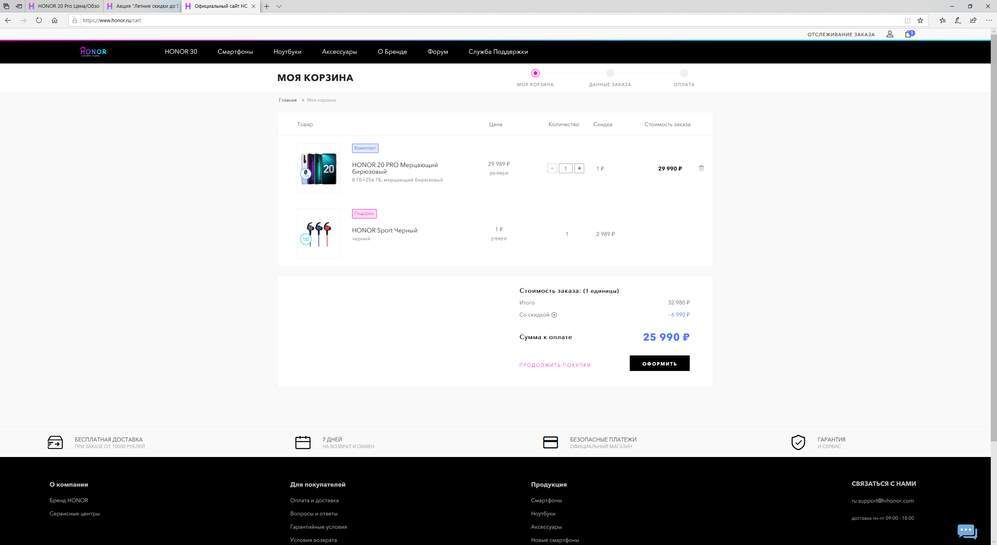The width and height of the screenshot is (997, 545).
Task: Open the 'Смартфоны' navigation menu
Action: (235, 52)
